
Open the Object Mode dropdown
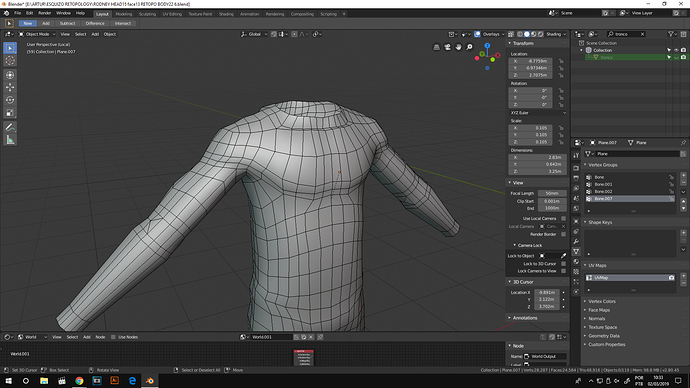pos(37,34)
